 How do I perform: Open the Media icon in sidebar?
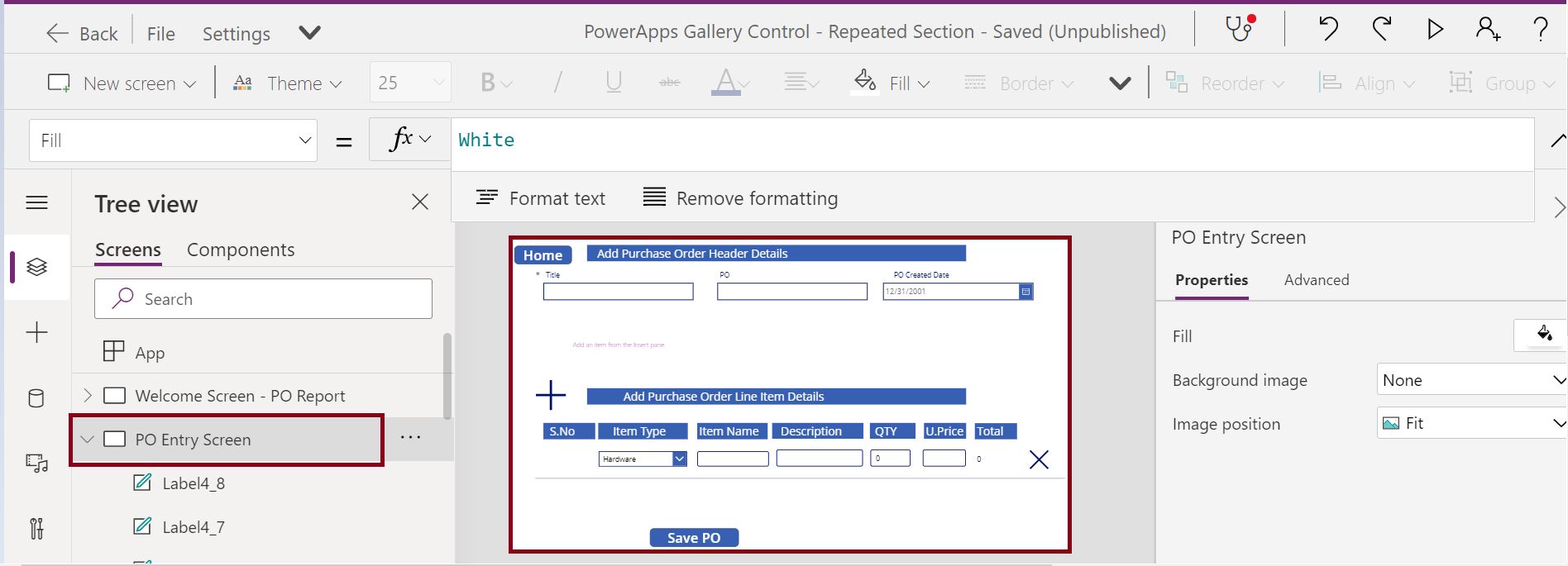37,463
